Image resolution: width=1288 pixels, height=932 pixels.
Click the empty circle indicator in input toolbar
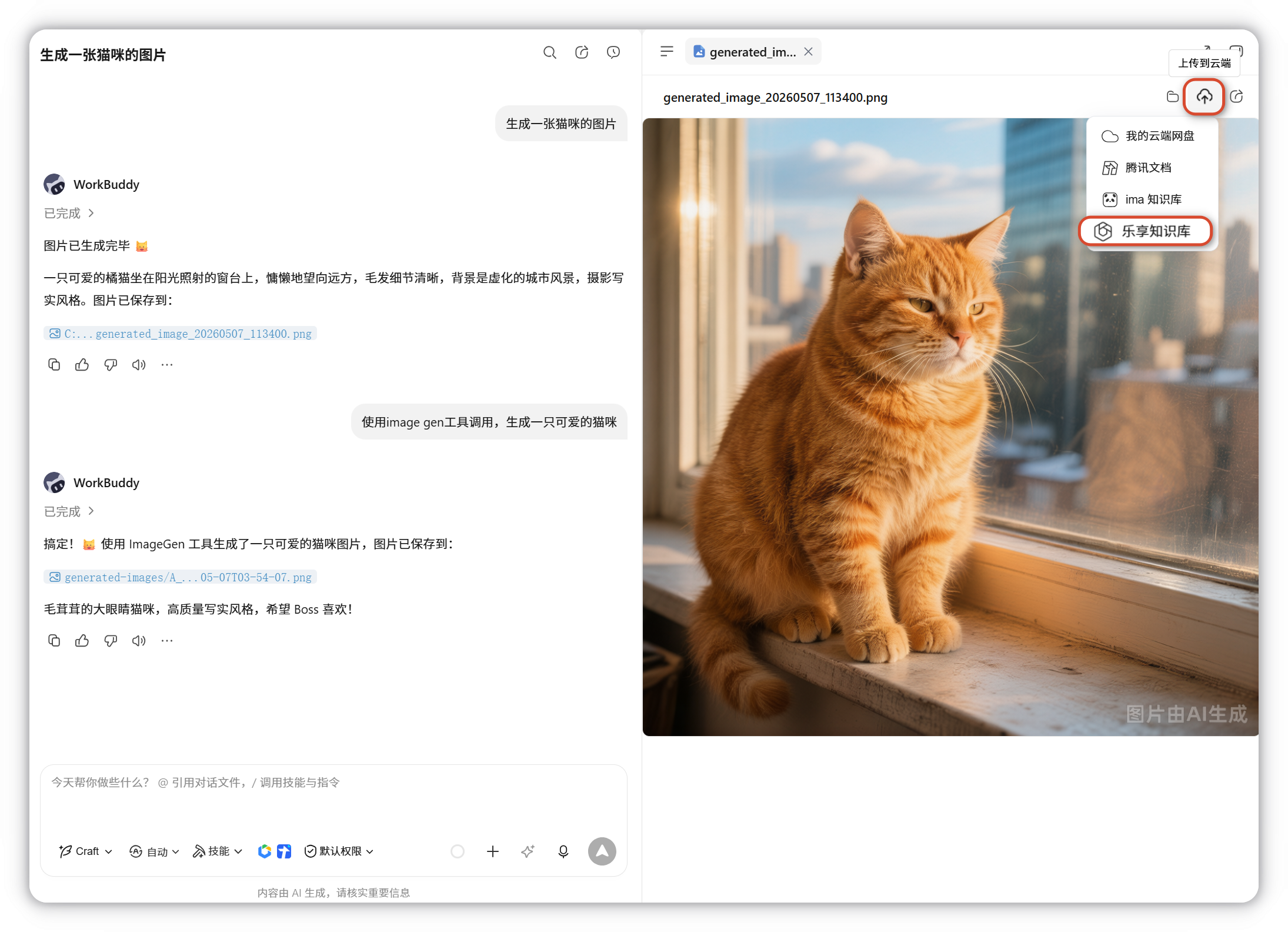[458, 851]
